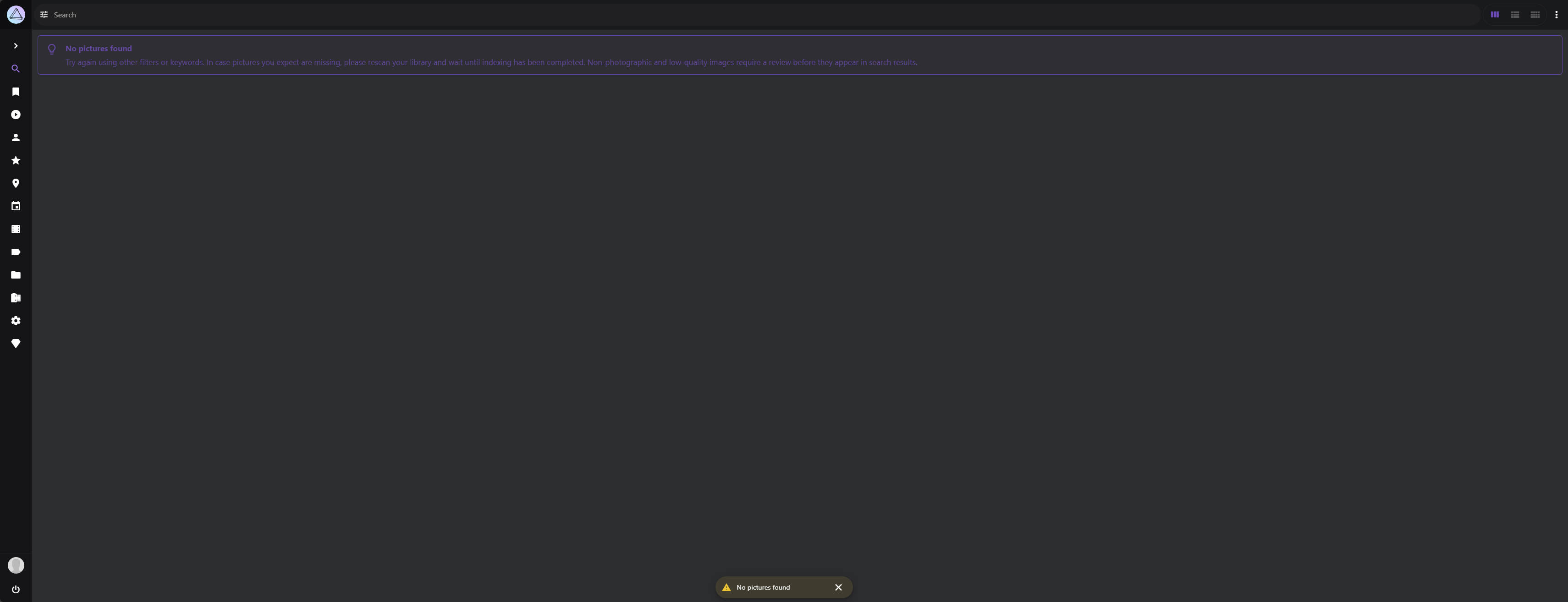
Task: Switch to mosaic grid view
Action: 1535,15
